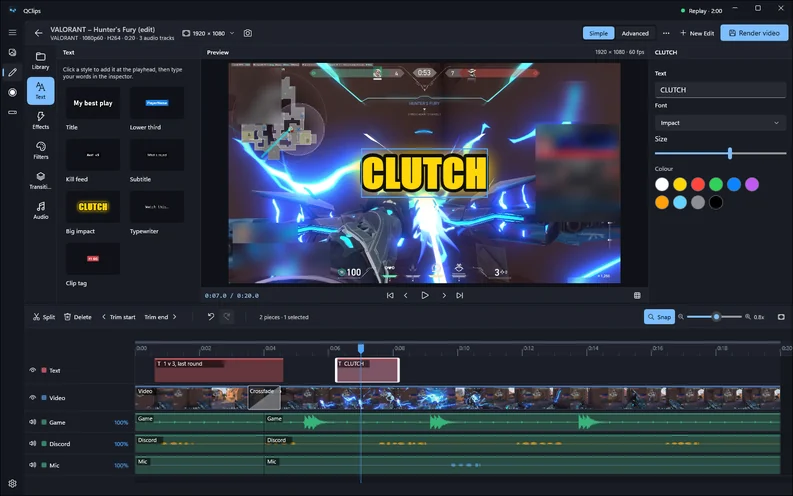The height and width of the screenshot is (496, 793).
Task: Click the Game track 100% volume
Action: pyautogui.click(x=121, y=423)
